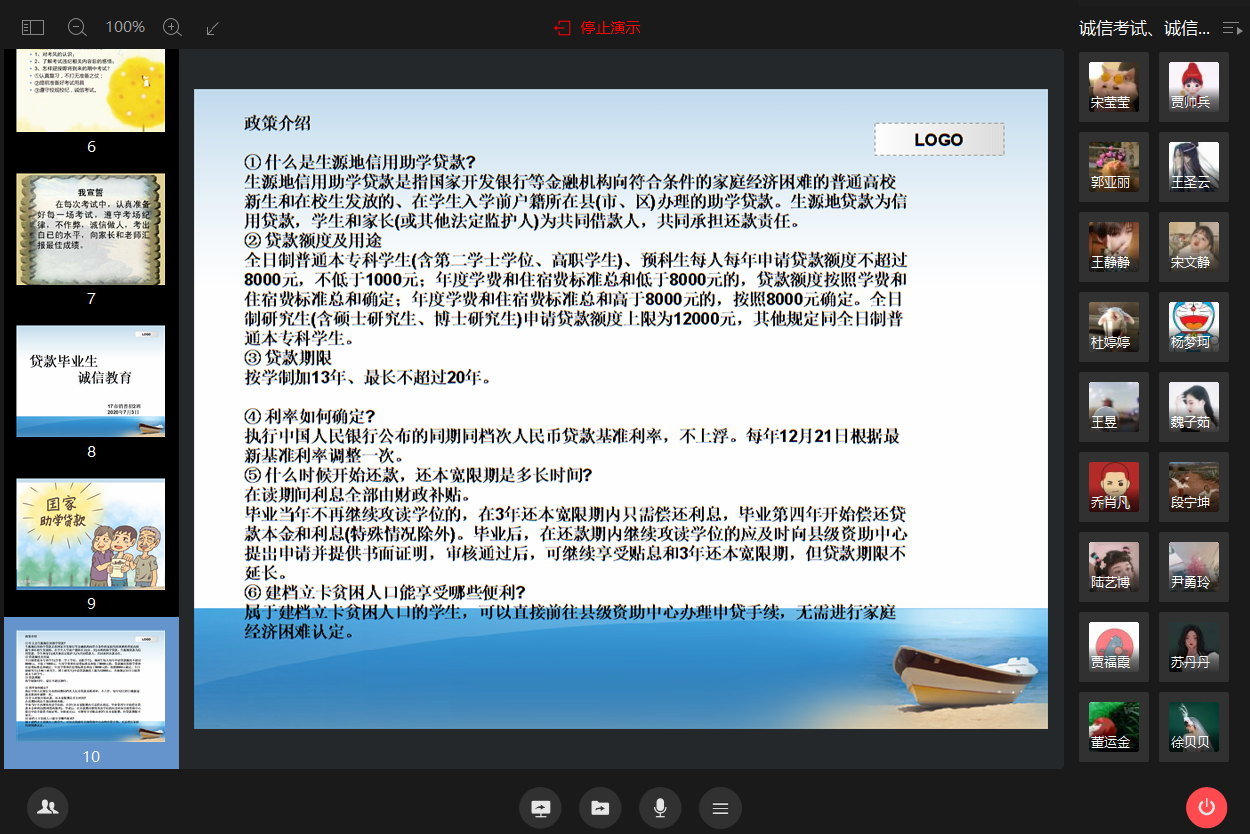The image size is (1250, 834).
Task: Click the red power button to leave
Action: click(1206, 808)
